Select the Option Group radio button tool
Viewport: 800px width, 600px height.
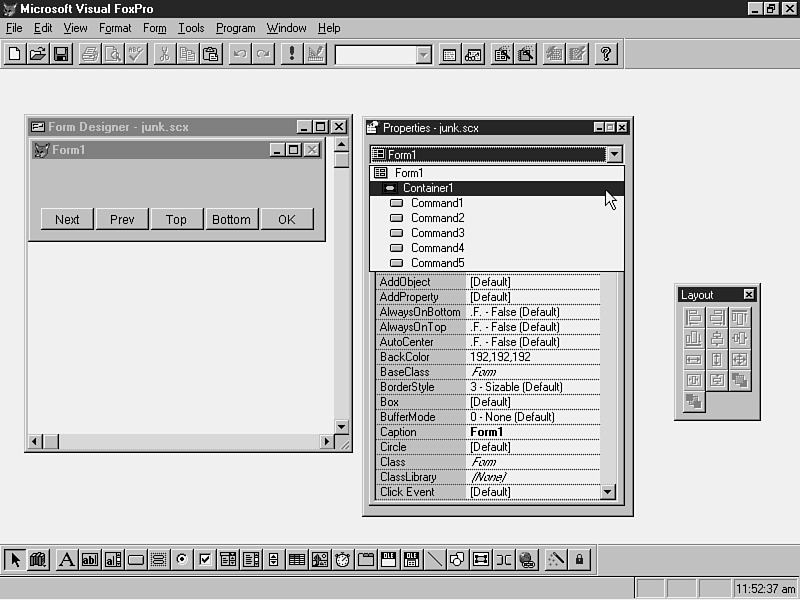tap(181, 560)
